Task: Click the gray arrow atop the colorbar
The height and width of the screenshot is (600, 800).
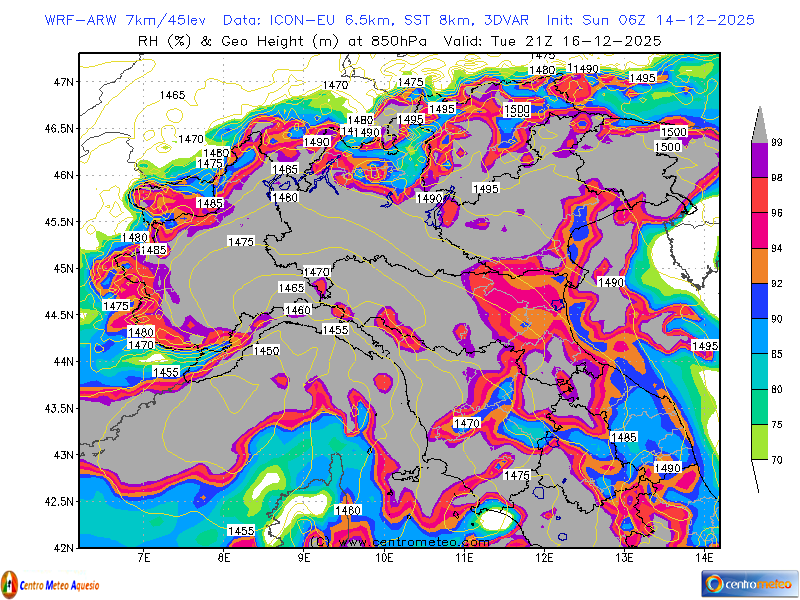Action: 762,125
